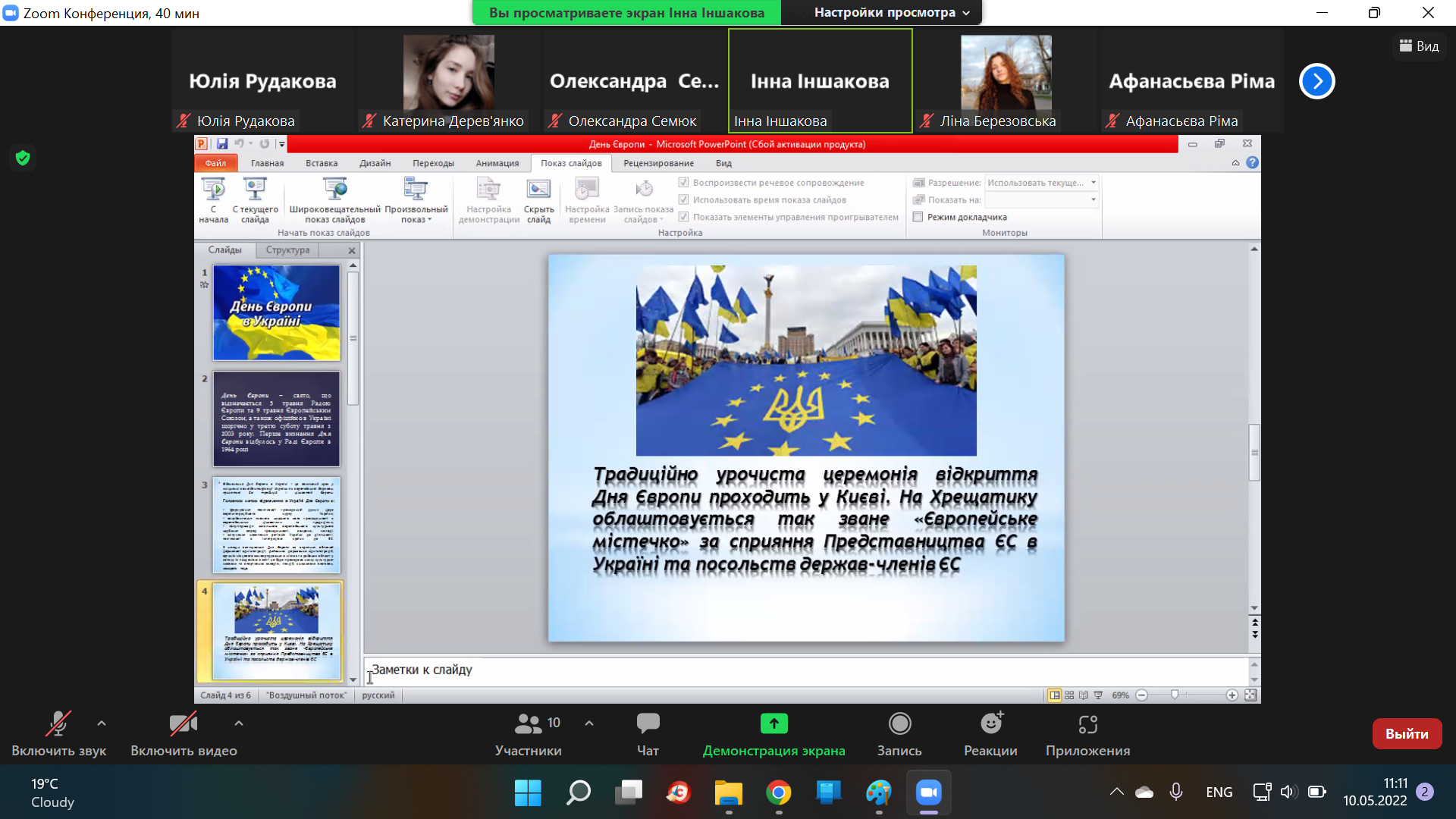Toggle Воспроизвести речевое сопровождение checkbox
Image resolution: width=1456 pixels, height=819 pixels.
point(683,182)
